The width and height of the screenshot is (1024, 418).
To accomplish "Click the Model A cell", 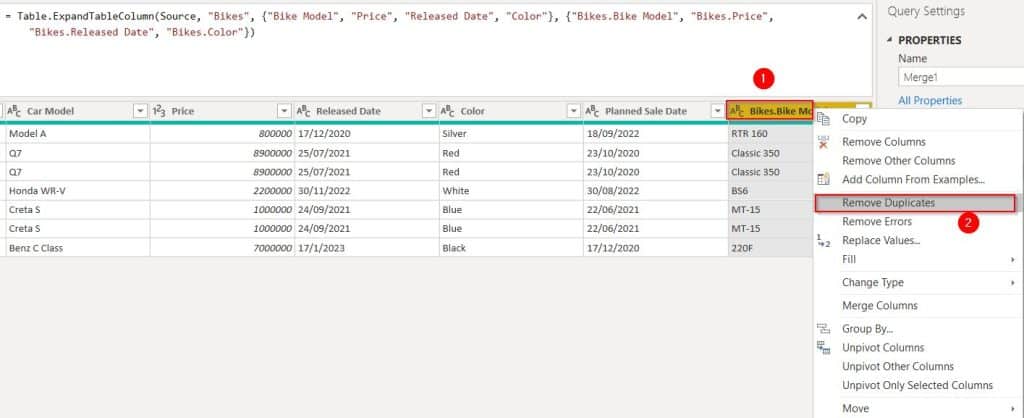I will point(77,134).
